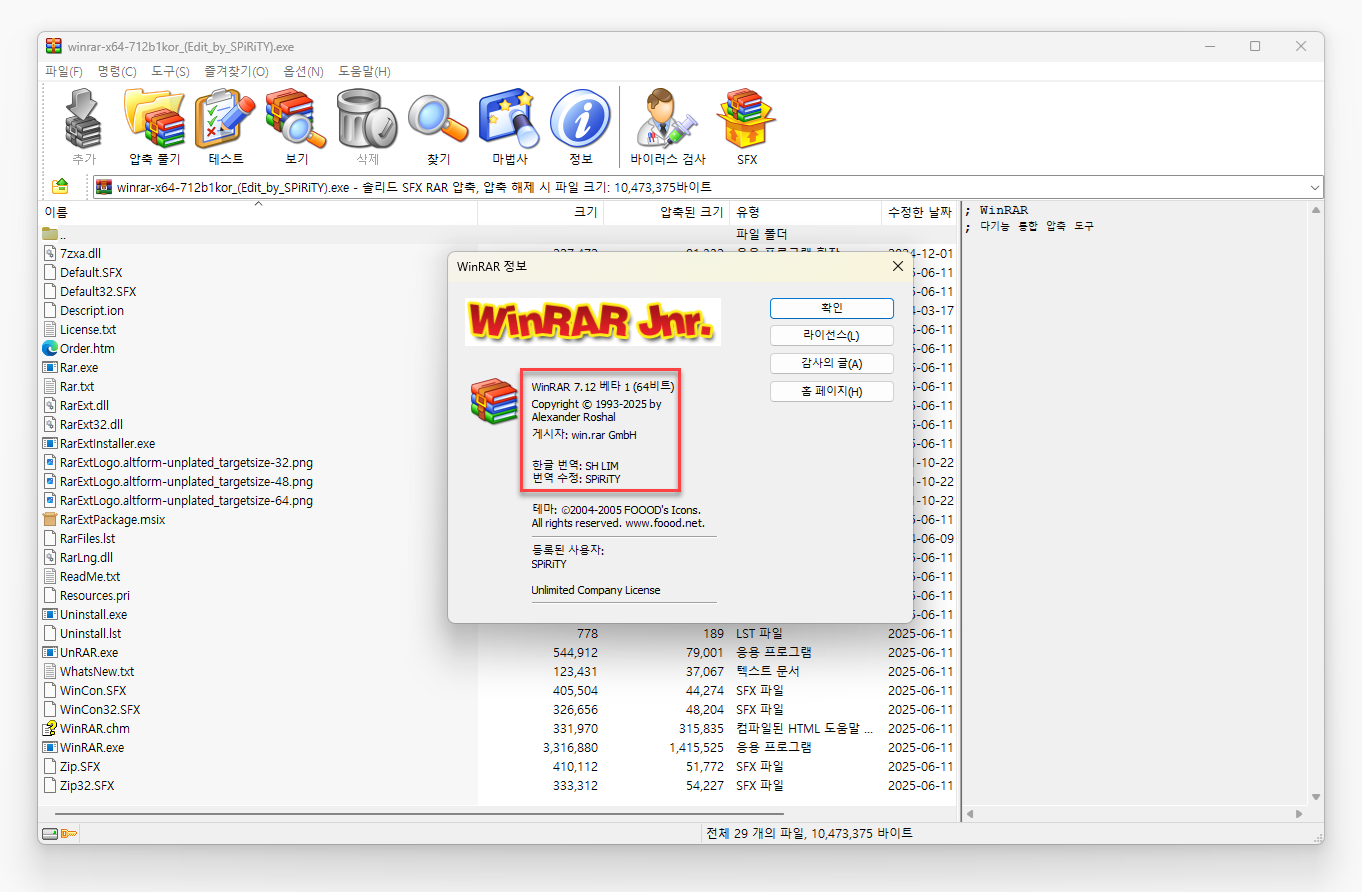Open the 즐겨찾기(O) menu
Viewport: 1362px width, 892px height.
coord(236,71)
